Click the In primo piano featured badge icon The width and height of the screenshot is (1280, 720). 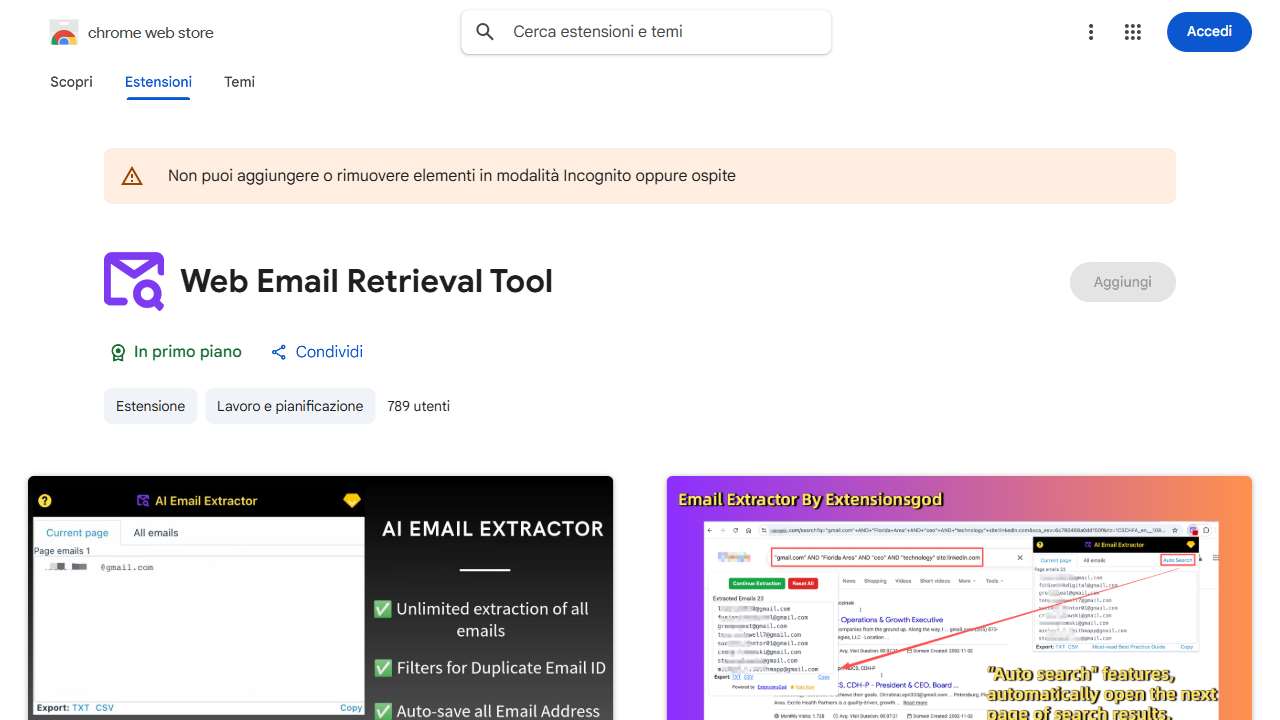click(119, 352)
